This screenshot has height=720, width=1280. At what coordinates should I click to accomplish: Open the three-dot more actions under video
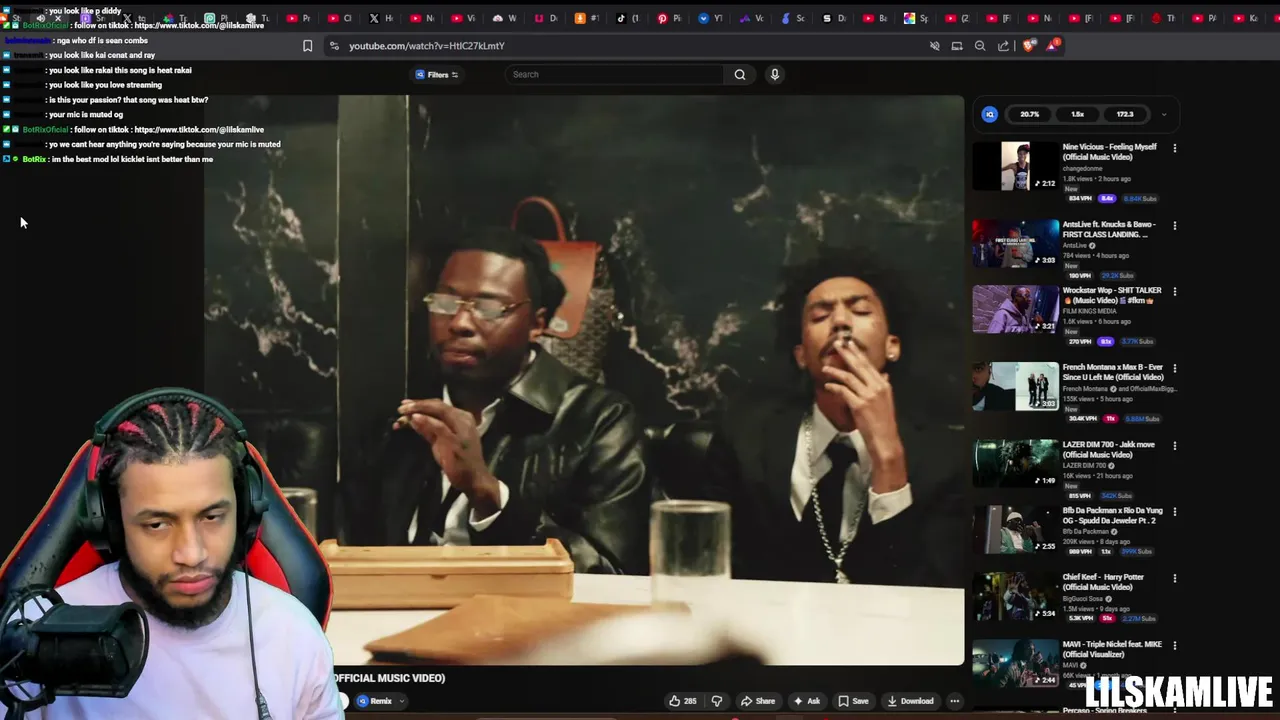955,701
